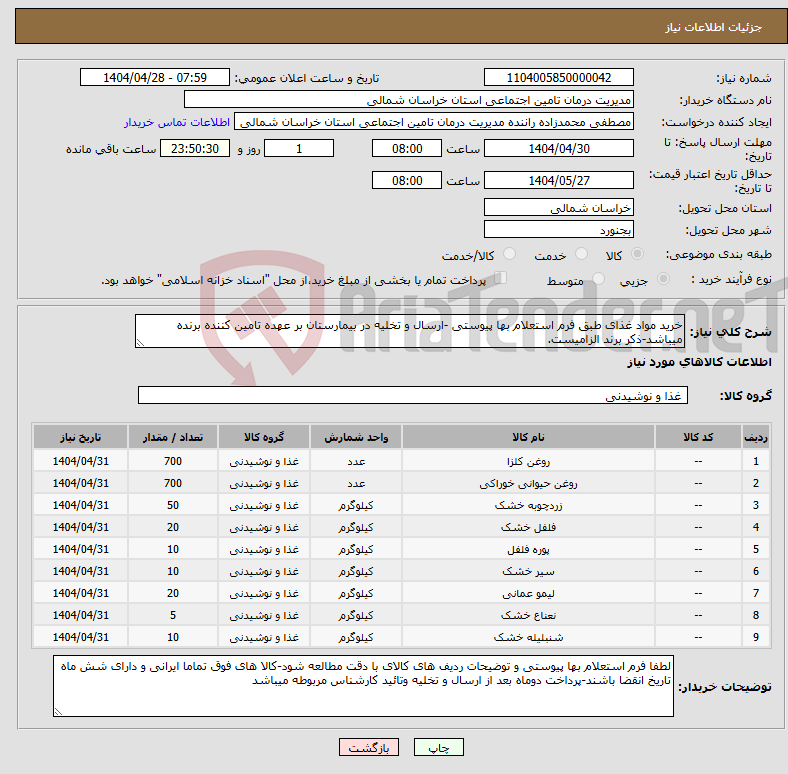This screenshot has height=774, width=788.
Task: Click the تاریخ نیاز column header
Action: click(80, 437)
